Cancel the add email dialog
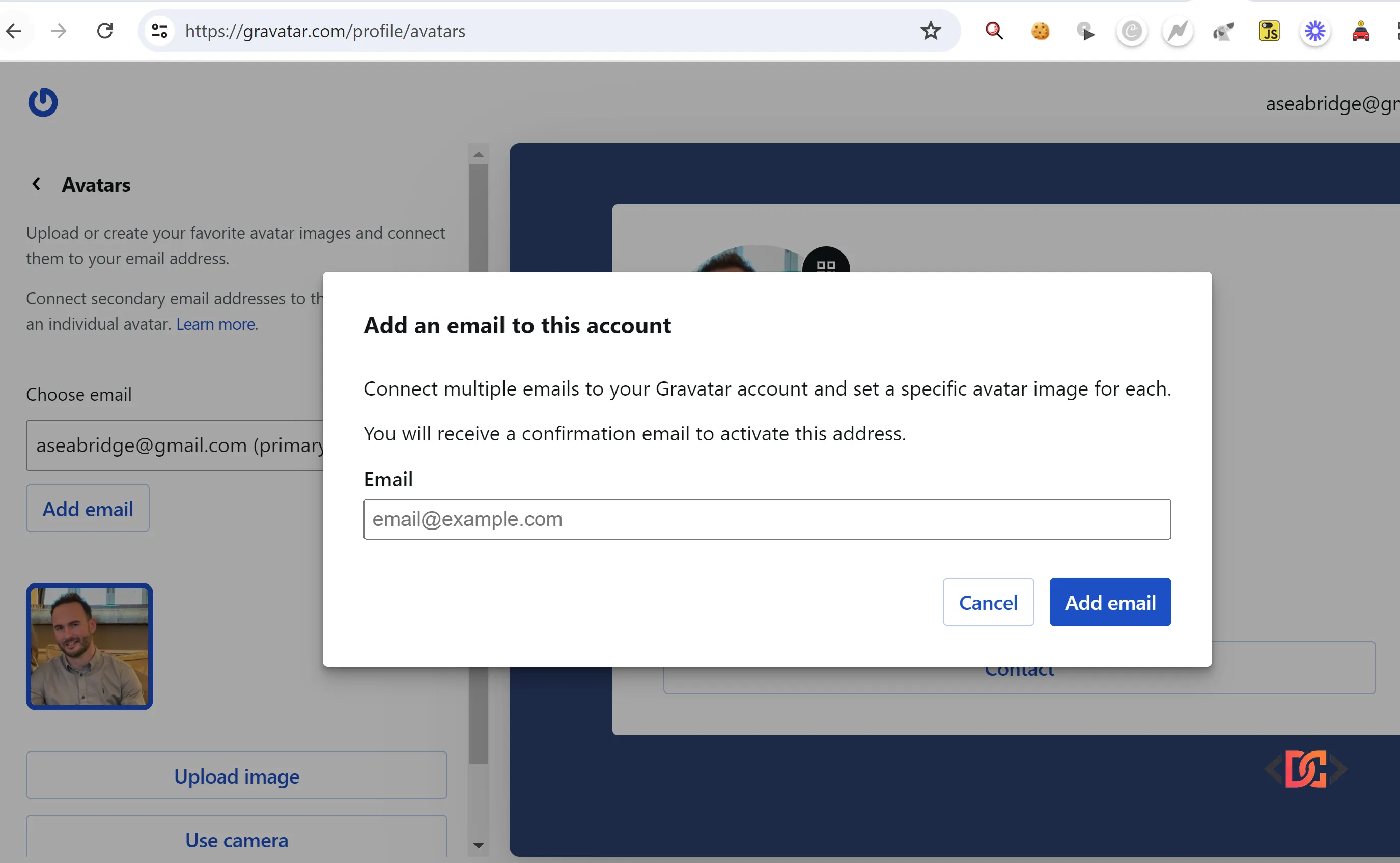The image size is (1400, 863). 988,602
